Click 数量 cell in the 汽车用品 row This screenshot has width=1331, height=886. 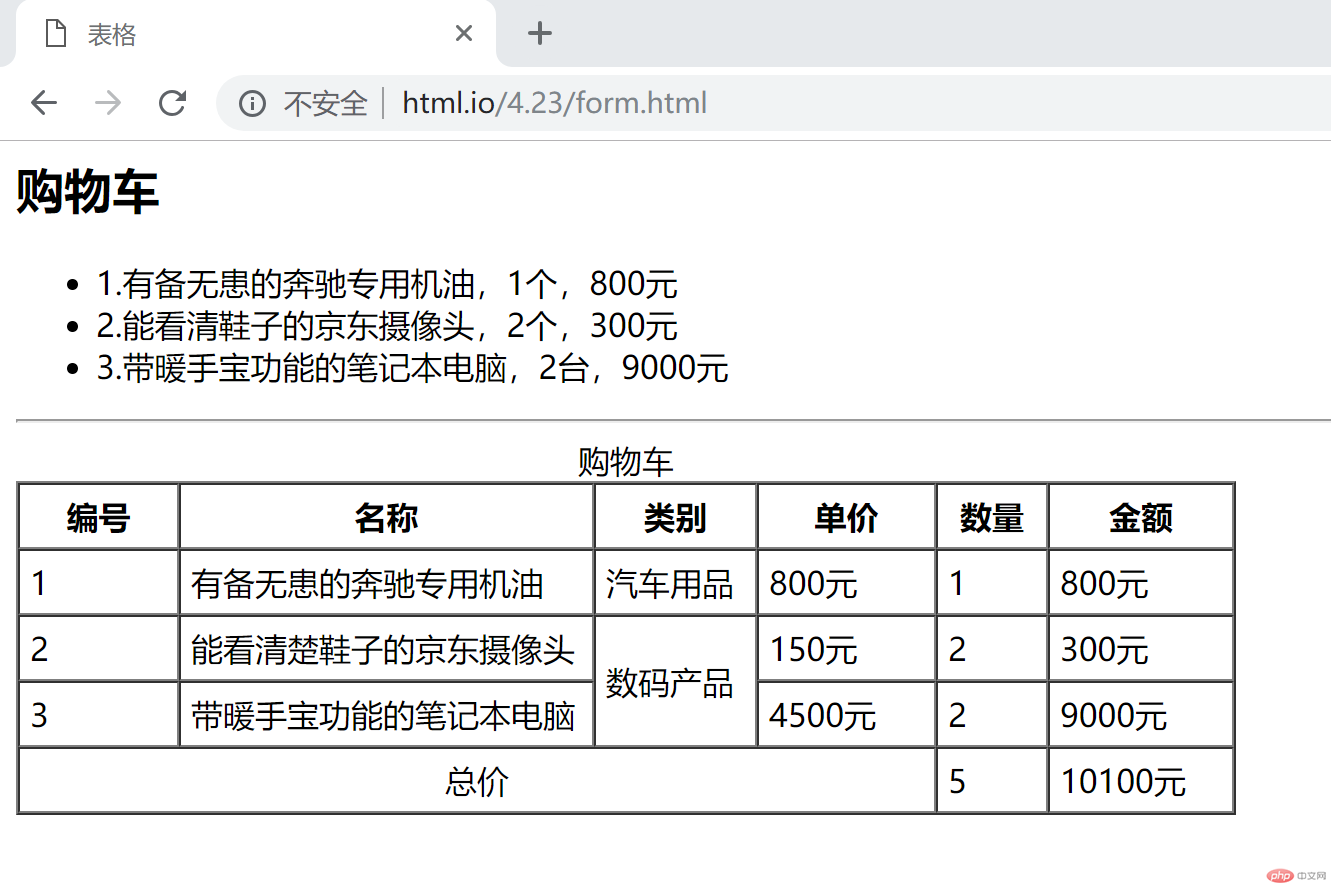(992, 584)
